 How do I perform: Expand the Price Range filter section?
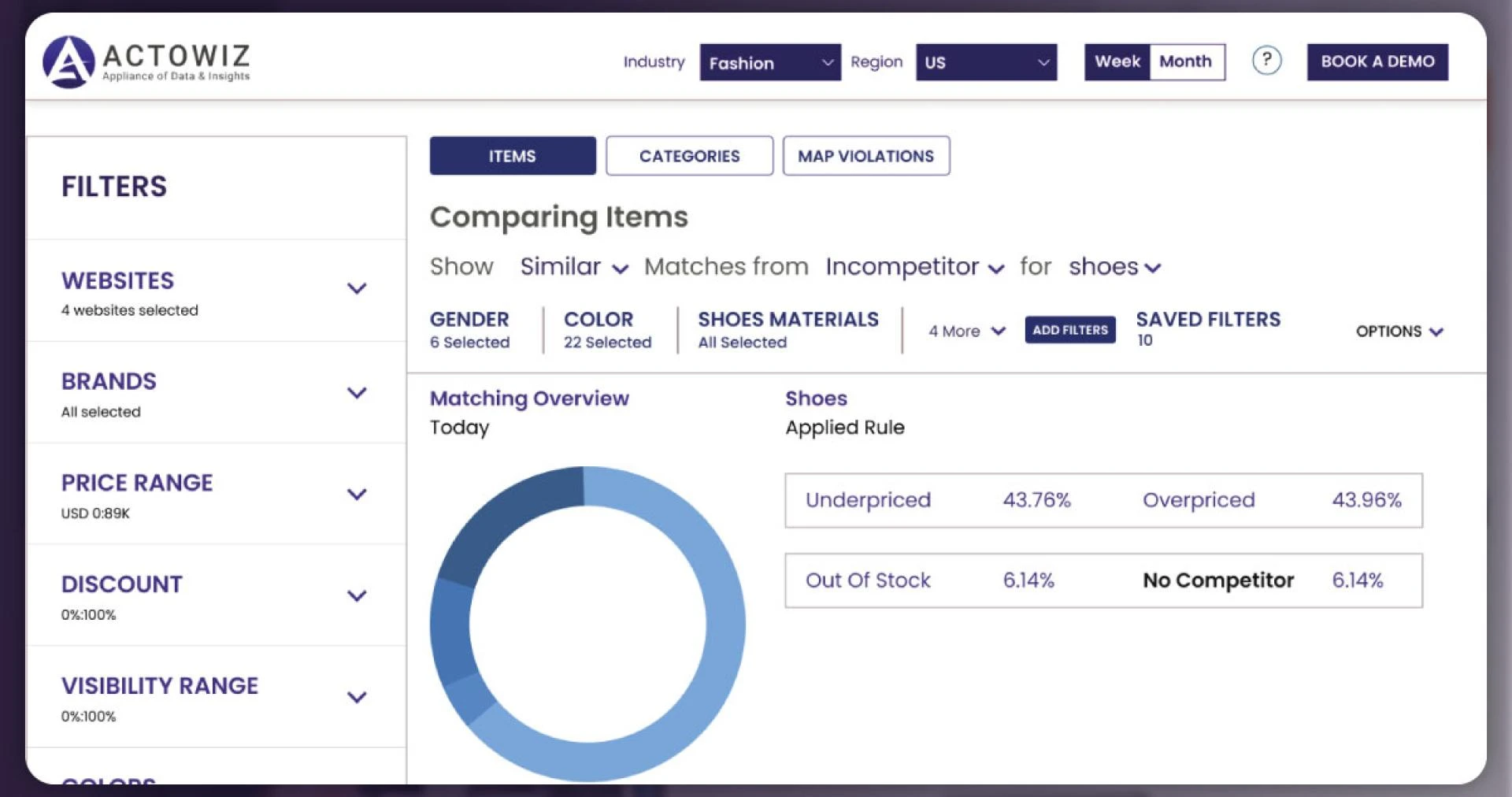tap(358, 495)
